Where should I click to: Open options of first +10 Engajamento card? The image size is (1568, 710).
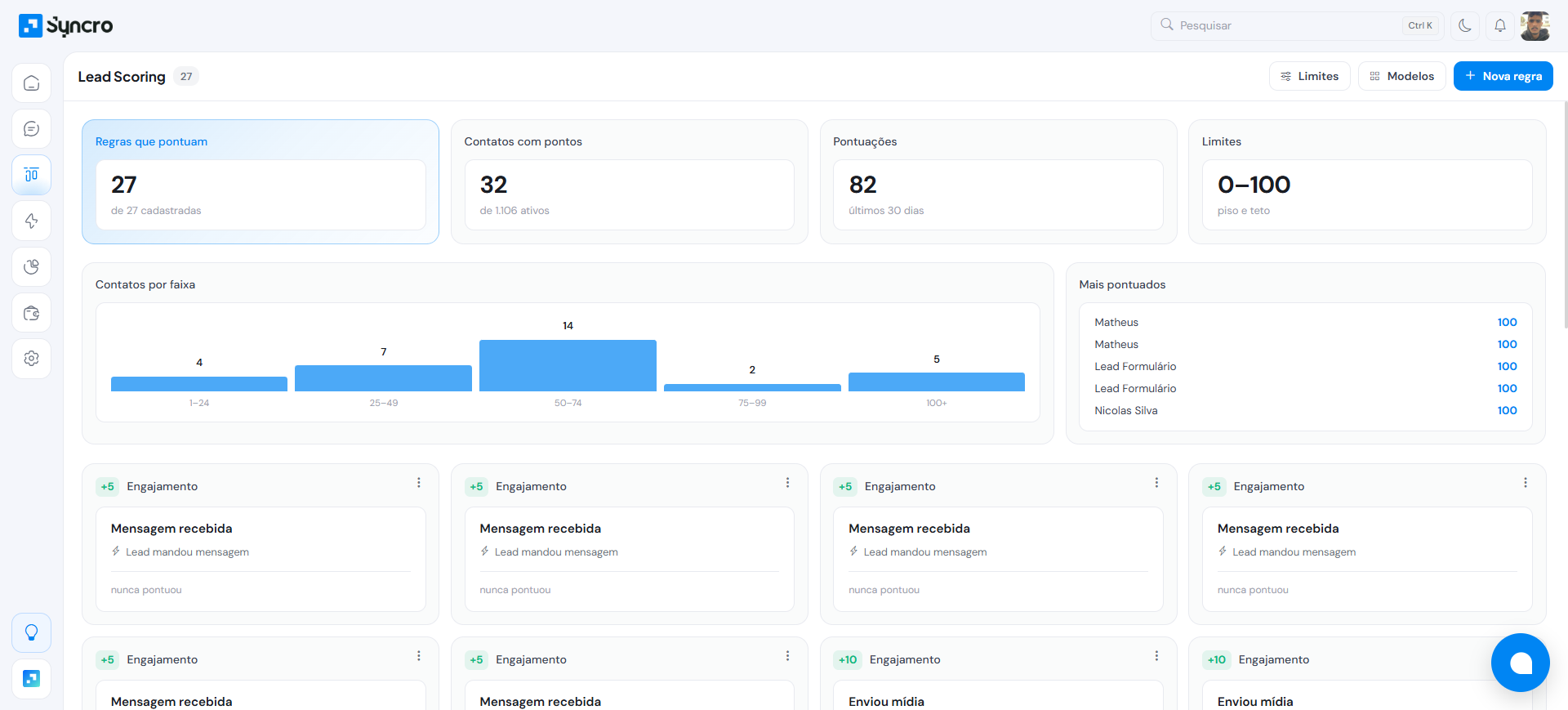[x=1156, y=656]
